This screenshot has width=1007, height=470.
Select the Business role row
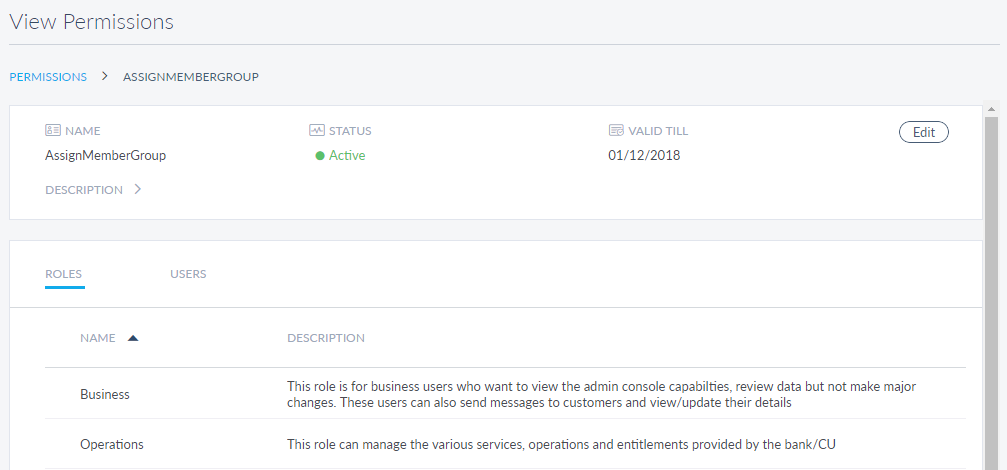click(x=105, y=394)
